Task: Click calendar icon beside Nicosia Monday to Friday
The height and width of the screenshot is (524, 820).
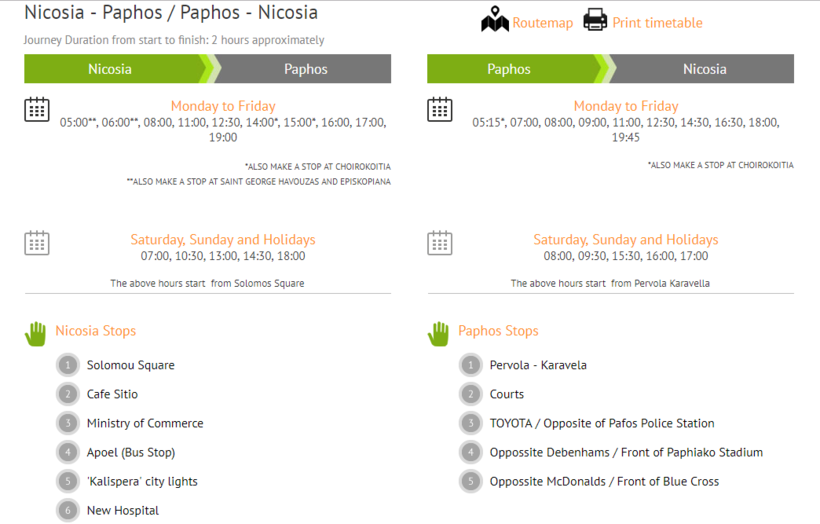Action: click(37, 109)
